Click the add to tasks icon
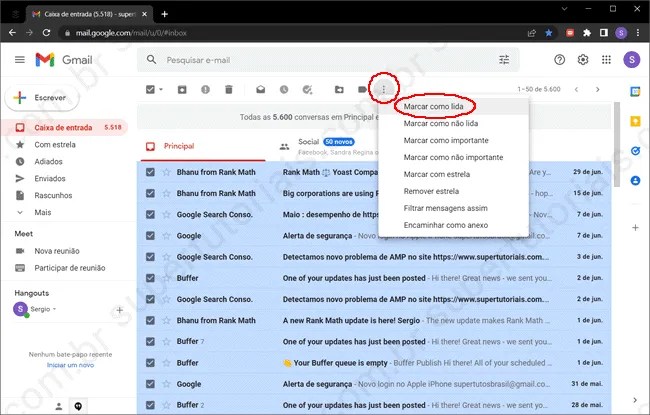 pos(307,89)
